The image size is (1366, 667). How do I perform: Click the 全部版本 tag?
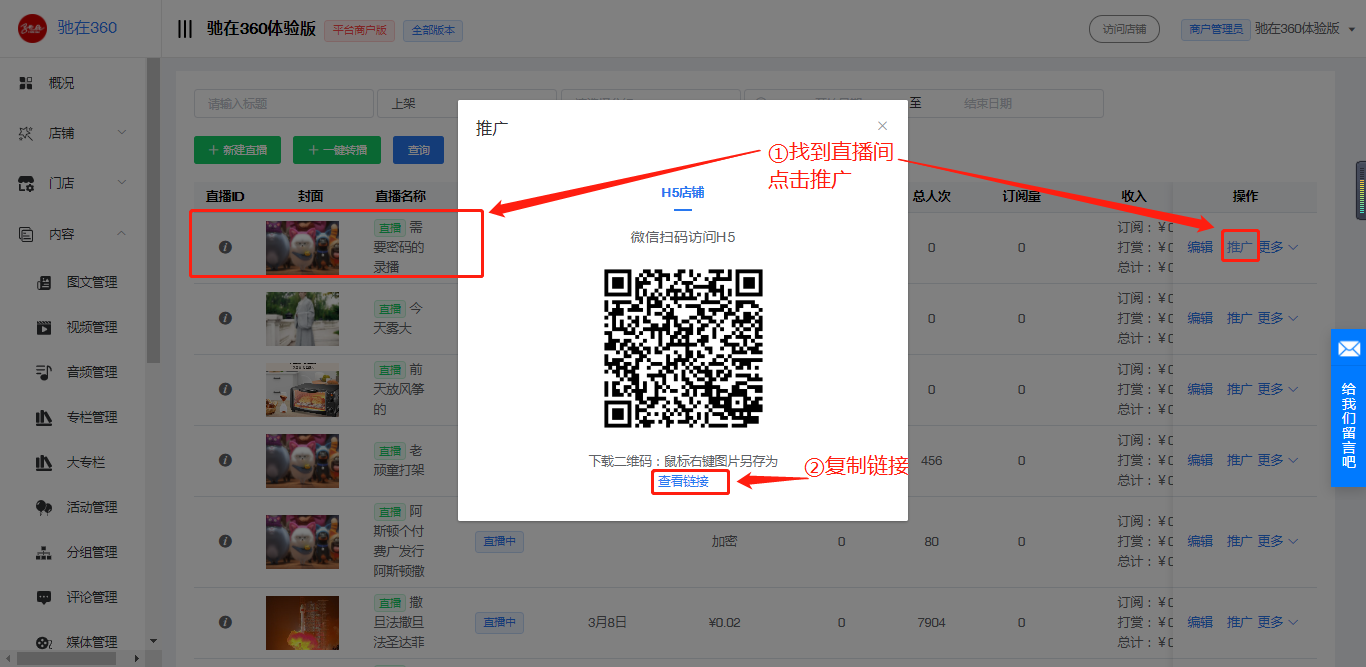(433, 30)
